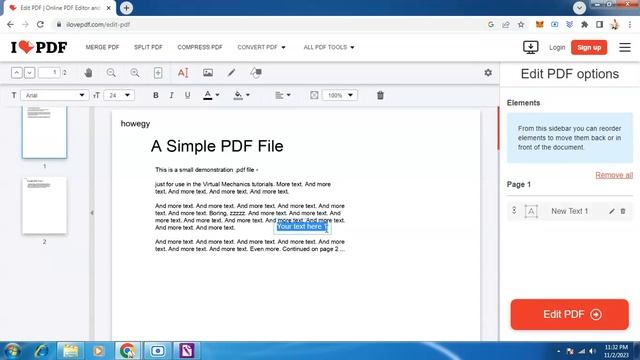Open File Explorer from taskbar
Screen dimensions: 640x360
click(70, 351)
